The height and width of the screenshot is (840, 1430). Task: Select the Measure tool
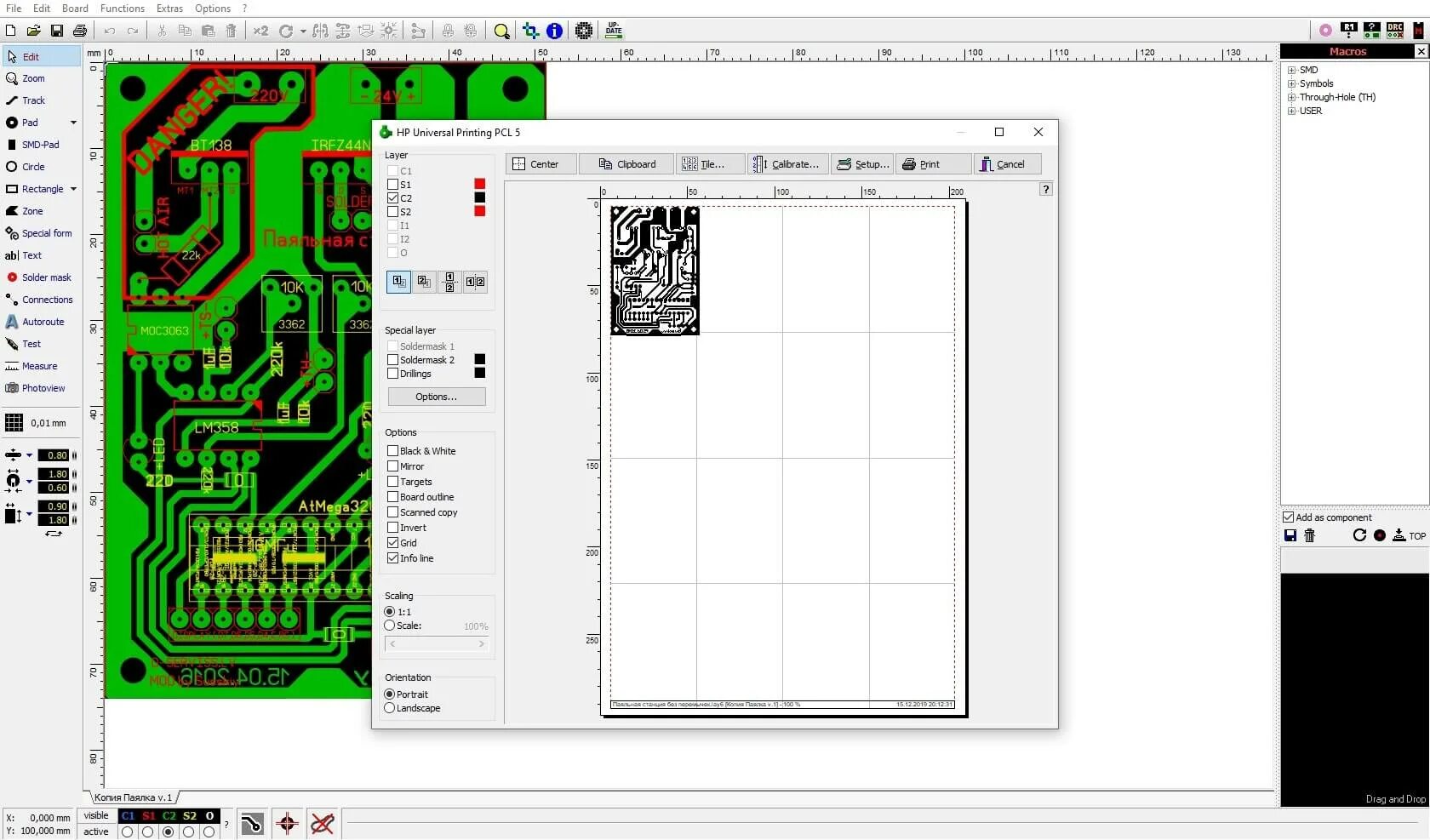[x=39, y=366]
